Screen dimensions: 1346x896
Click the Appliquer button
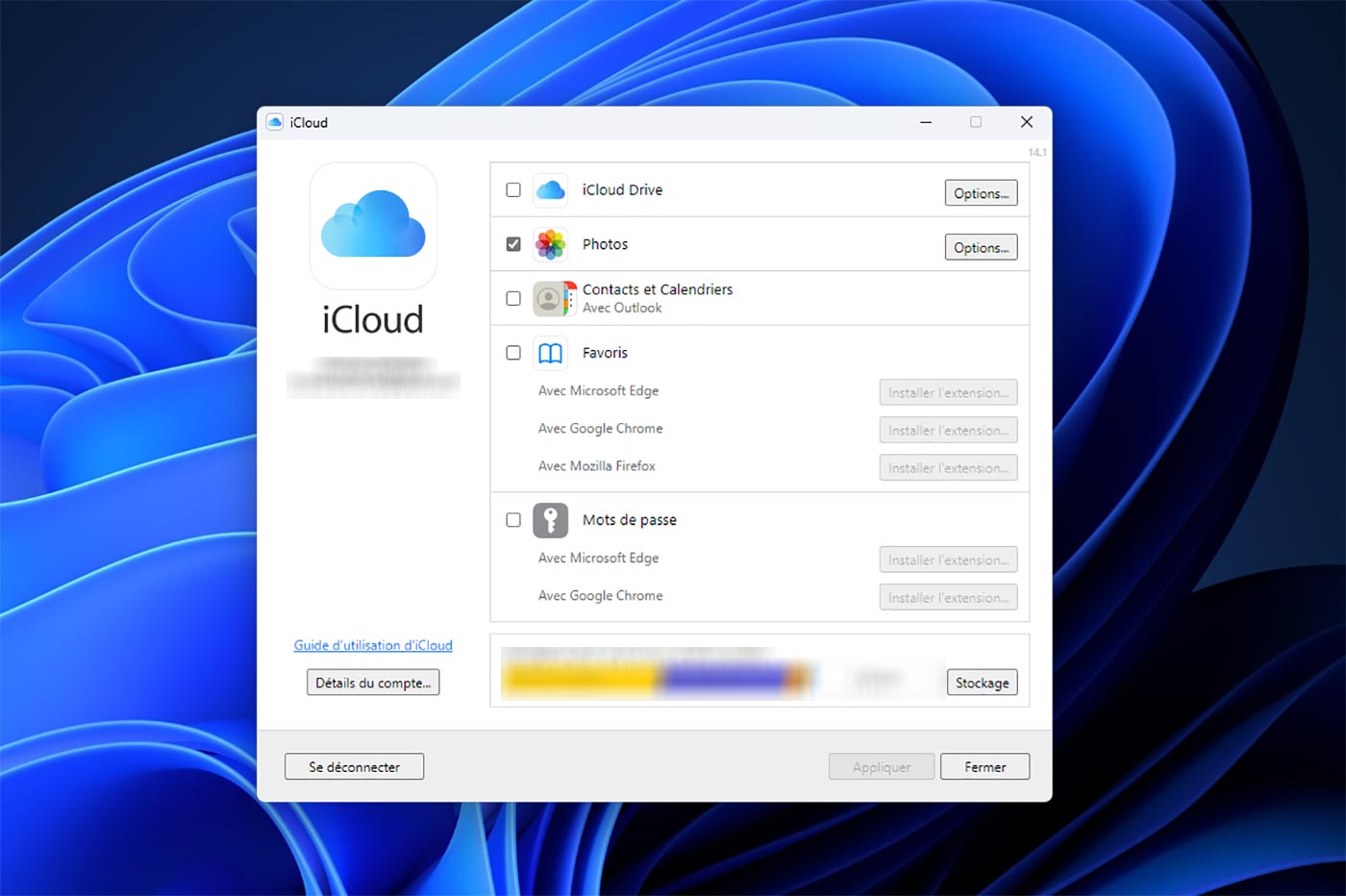tap(882, 767)
